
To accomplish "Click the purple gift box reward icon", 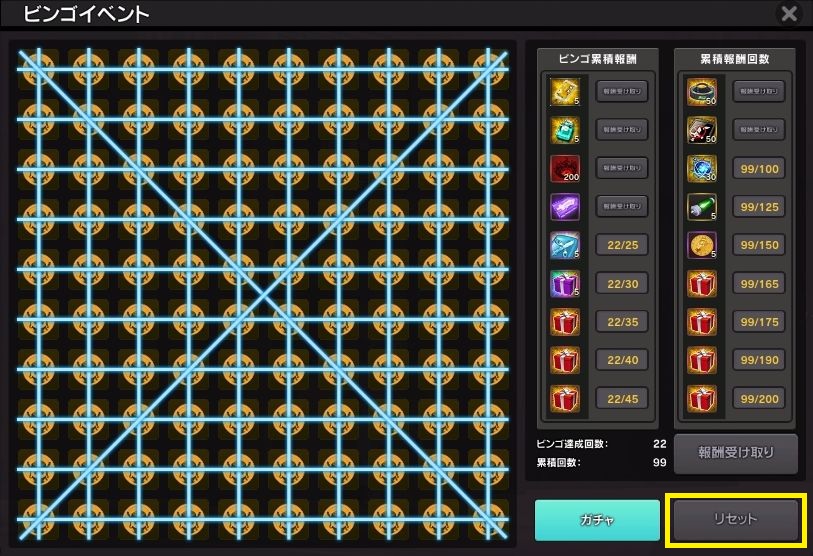I will [565, 283].
